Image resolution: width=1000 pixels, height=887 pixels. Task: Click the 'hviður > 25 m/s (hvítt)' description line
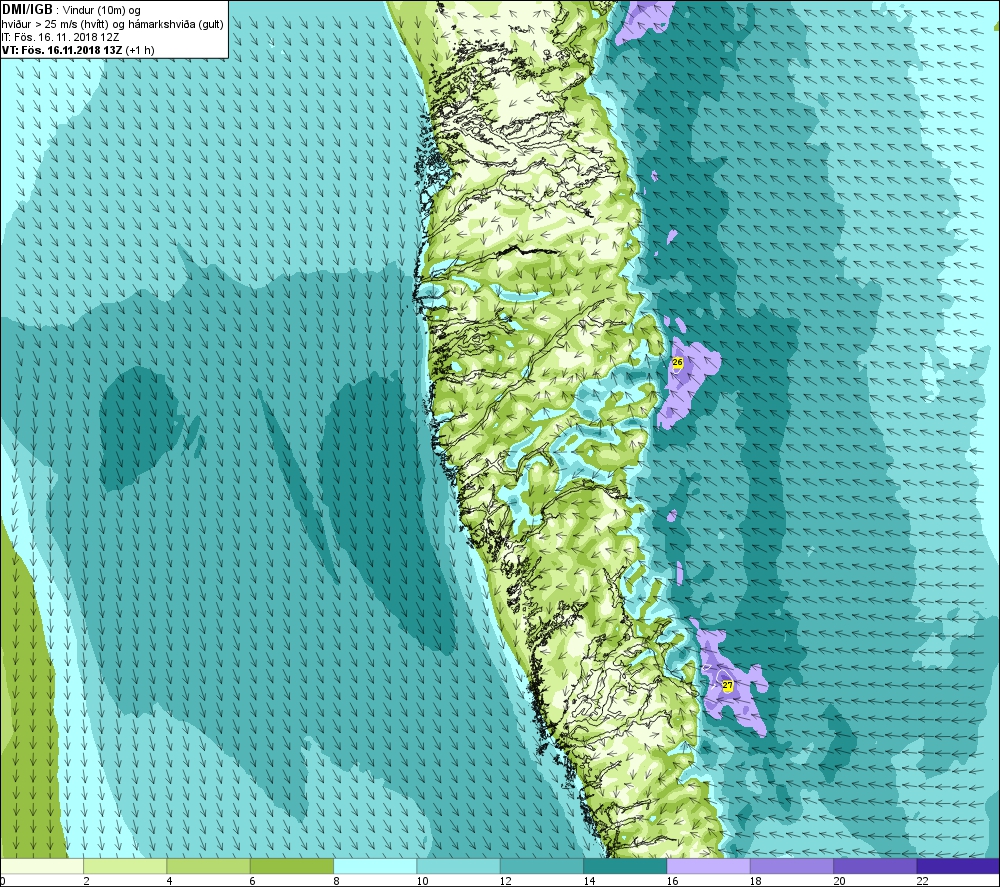(x=113, y=24)
